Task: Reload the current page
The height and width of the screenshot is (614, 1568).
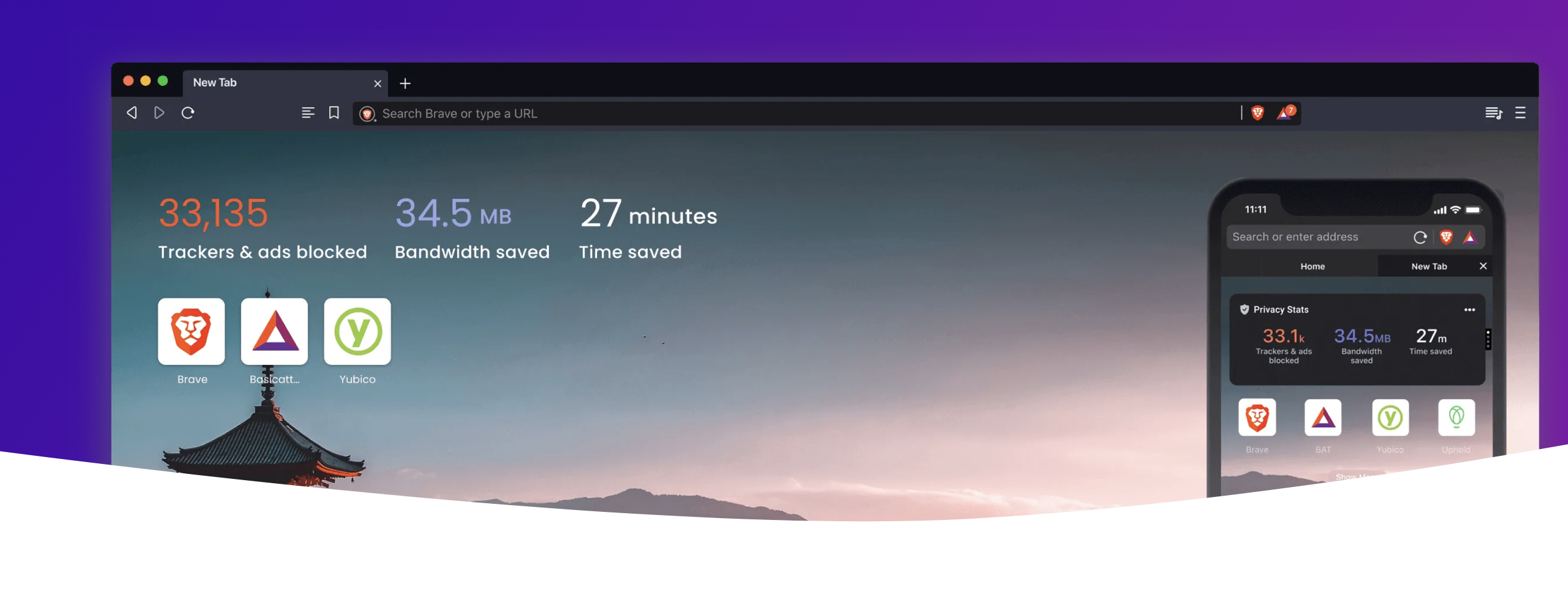Action: tap(189, 113)
